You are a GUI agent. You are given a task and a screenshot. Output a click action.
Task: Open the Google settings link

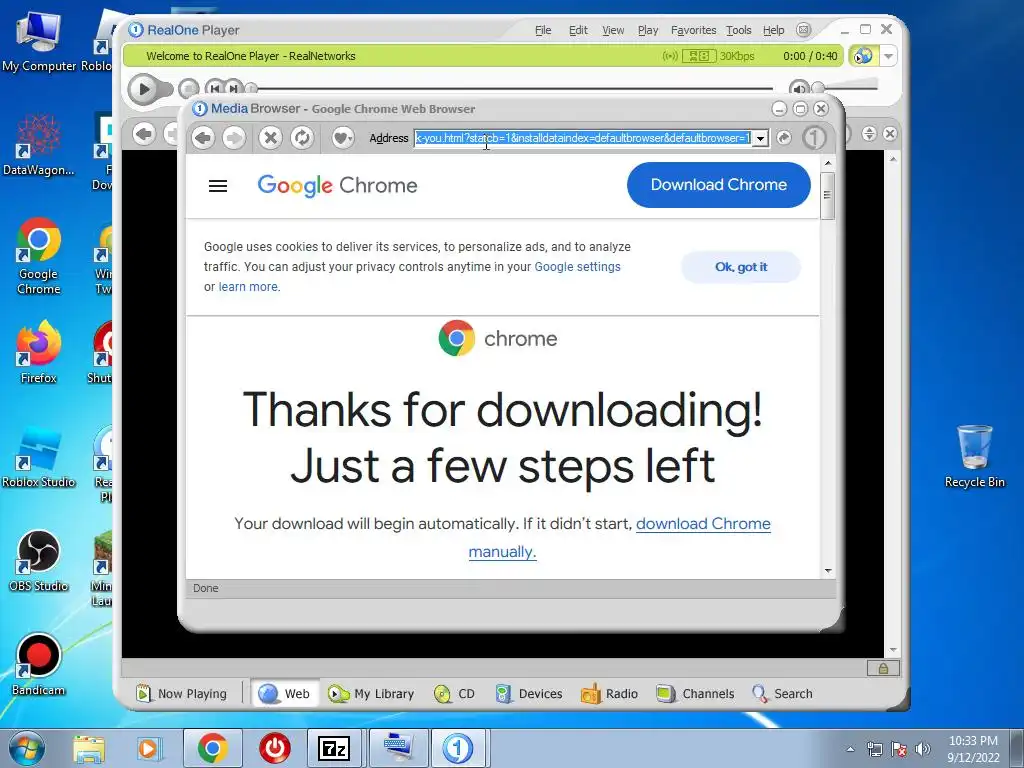pyautogui.click(x=577, y=266)
